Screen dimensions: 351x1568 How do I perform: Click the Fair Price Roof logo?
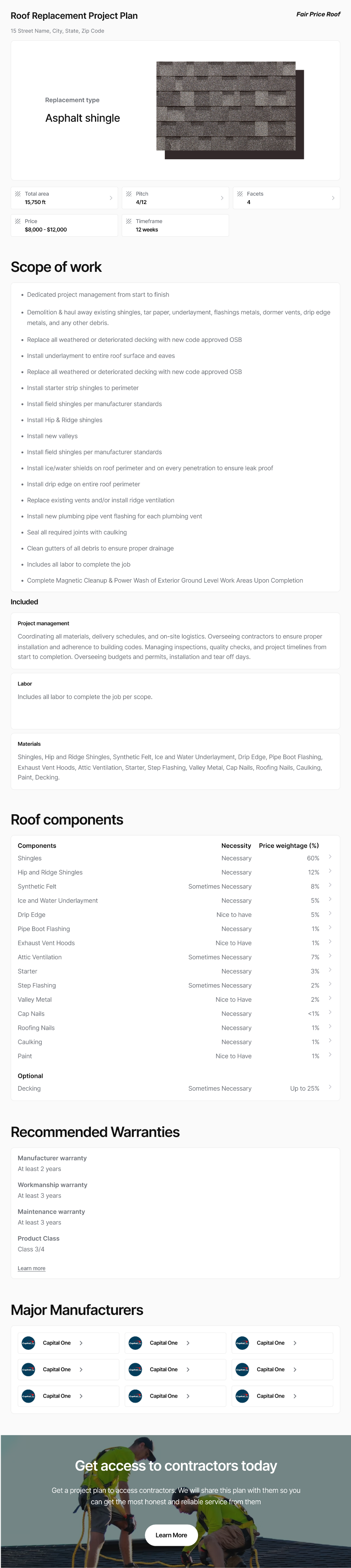click(318, 14)
